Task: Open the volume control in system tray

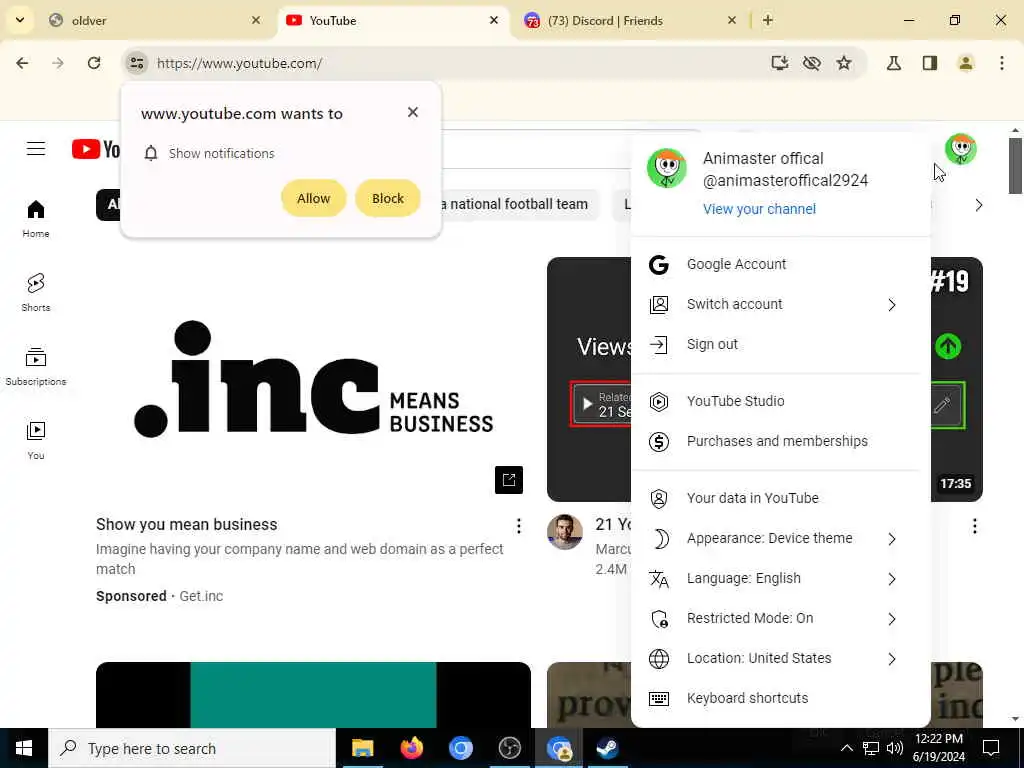Action: [x=895, y=748]
